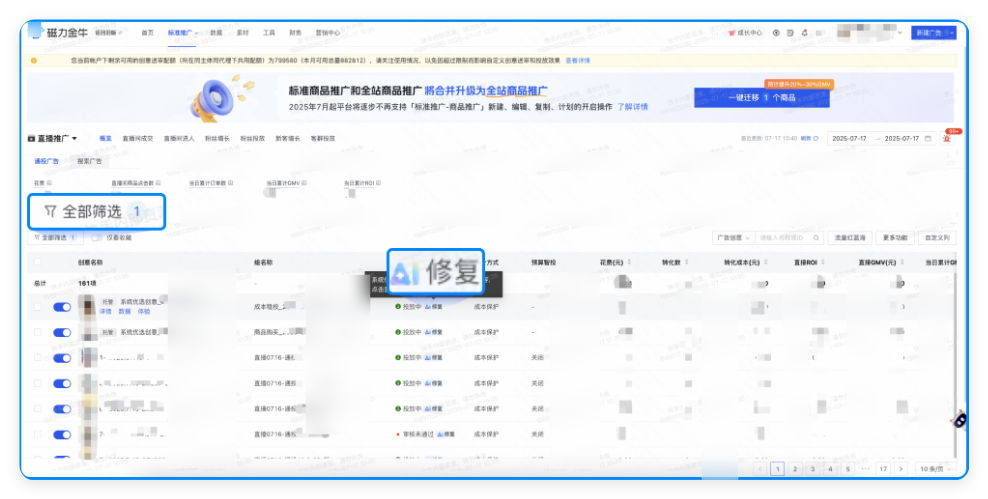Open the account switcher beside the 磁力金牛 logo

point(108,33)
